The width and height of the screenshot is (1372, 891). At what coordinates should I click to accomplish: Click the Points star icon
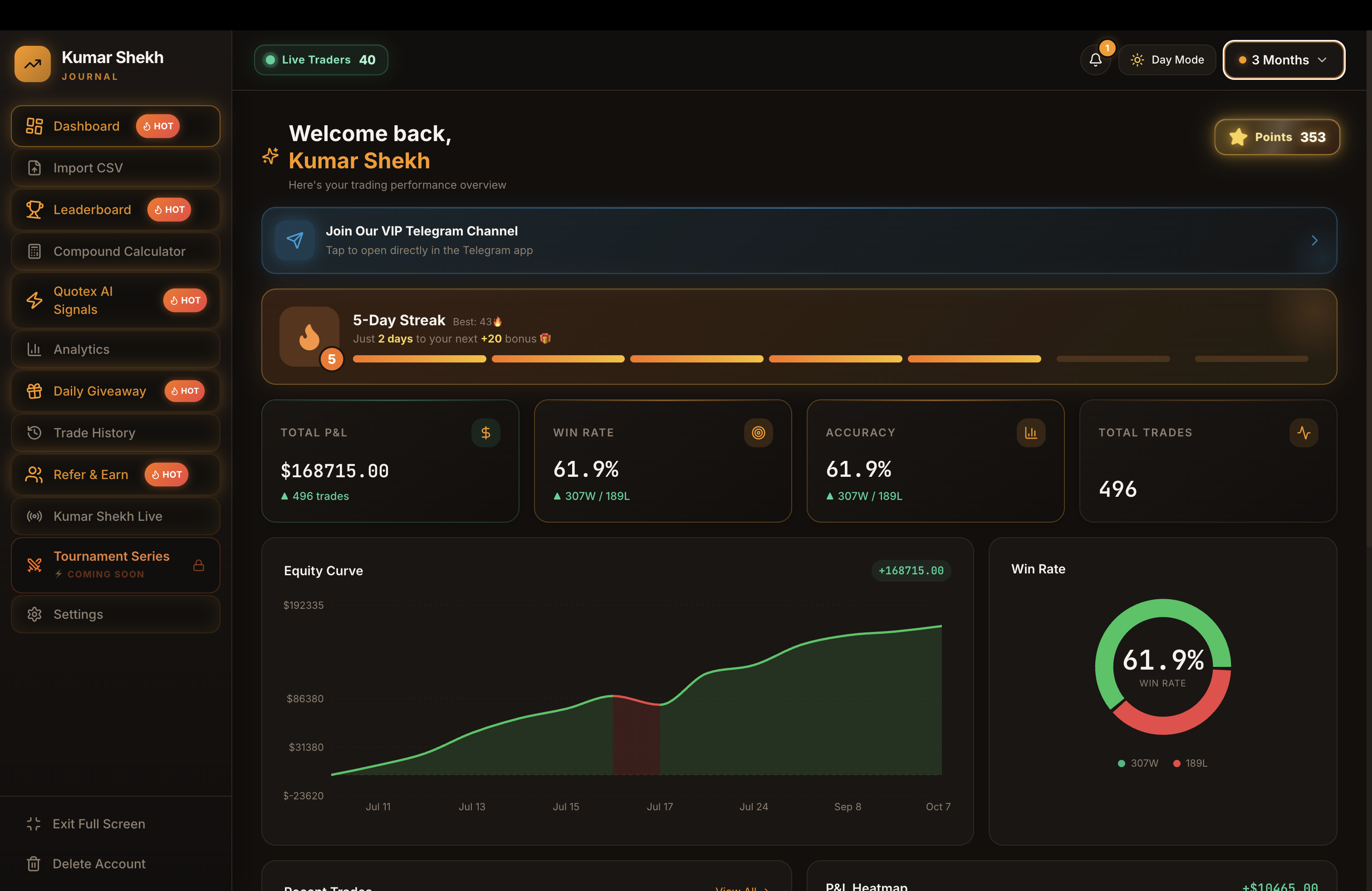[1238, 137]
